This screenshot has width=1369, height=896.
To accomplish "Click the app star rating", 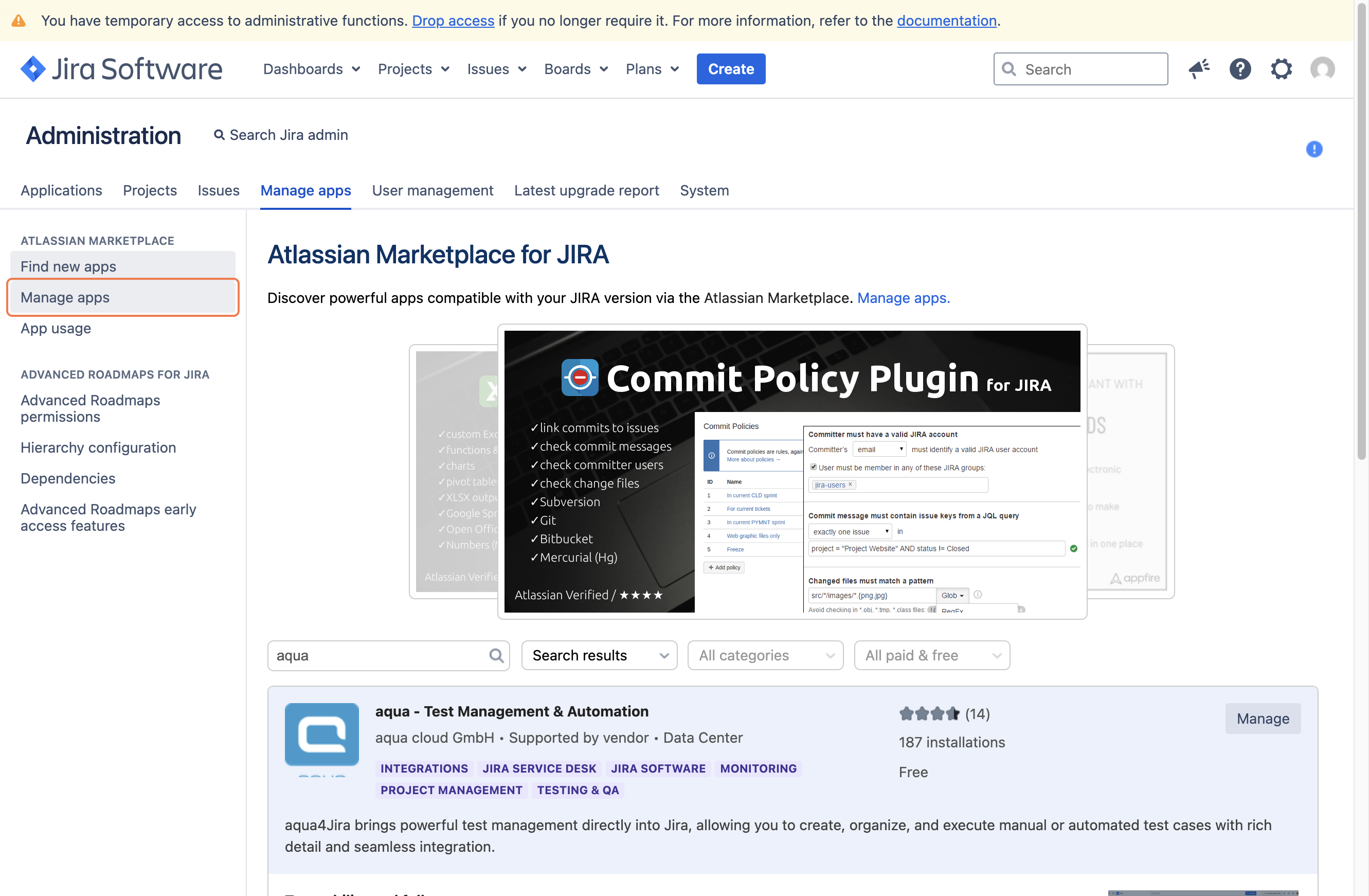I will tap(928, 713).
